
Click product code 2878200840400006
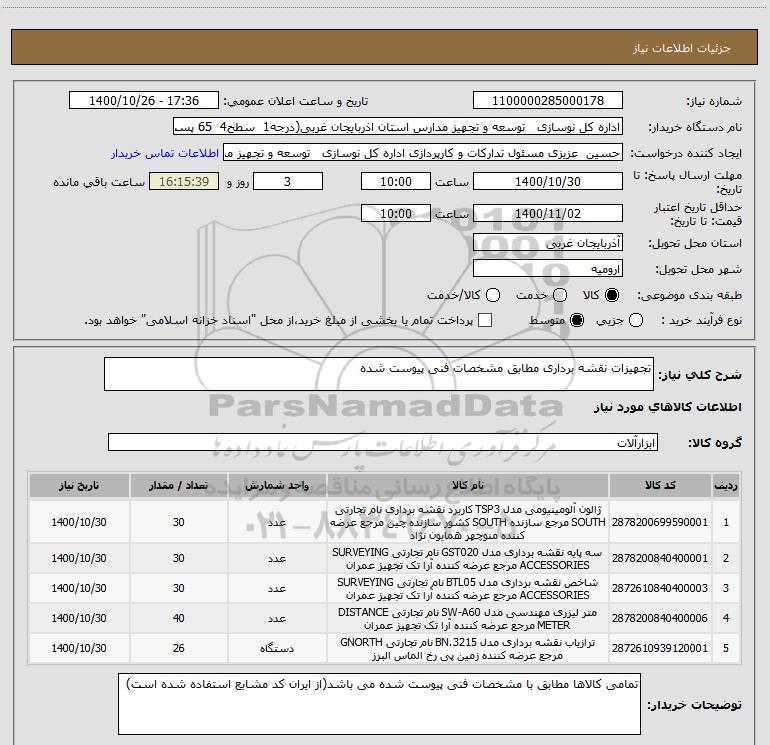click(660, 618)
